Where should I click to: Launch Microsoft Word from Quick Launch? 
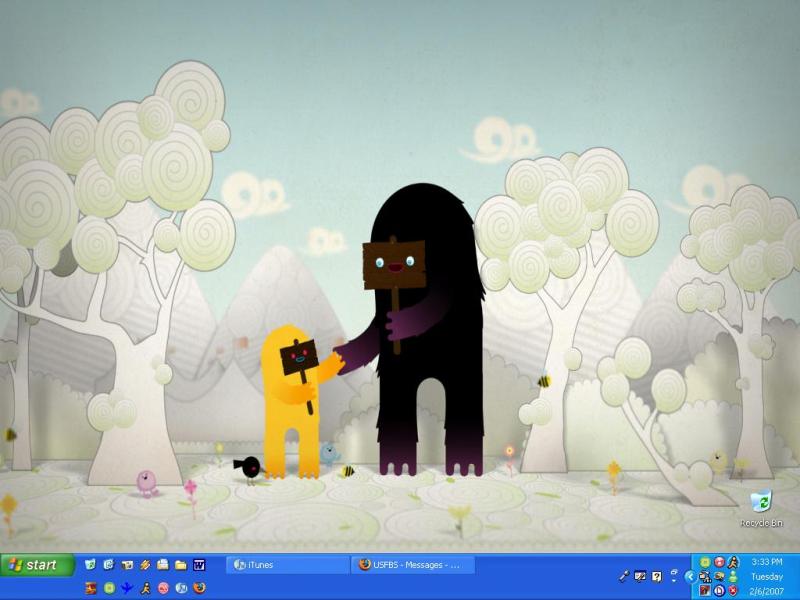tap(199, 565)
